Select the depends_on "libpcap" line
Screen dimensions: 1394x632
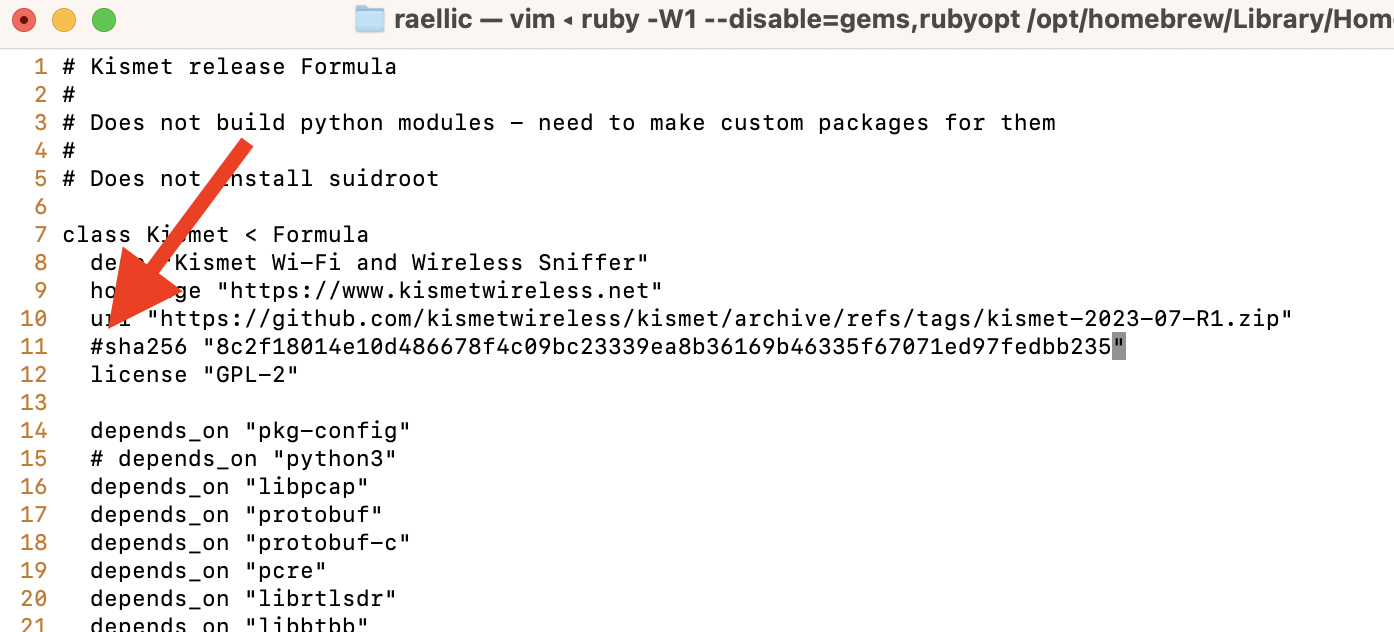[230, 487]
